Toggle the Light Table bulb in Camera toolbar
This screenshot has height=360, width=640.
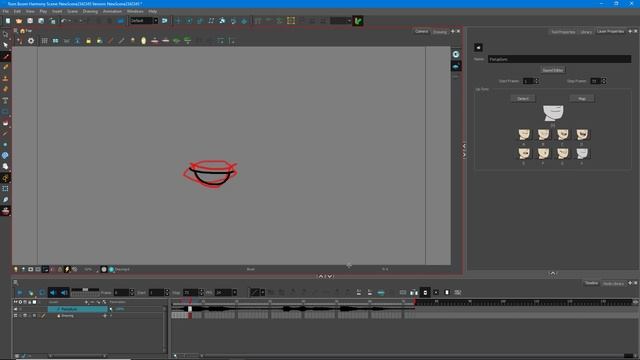point(133,41)
